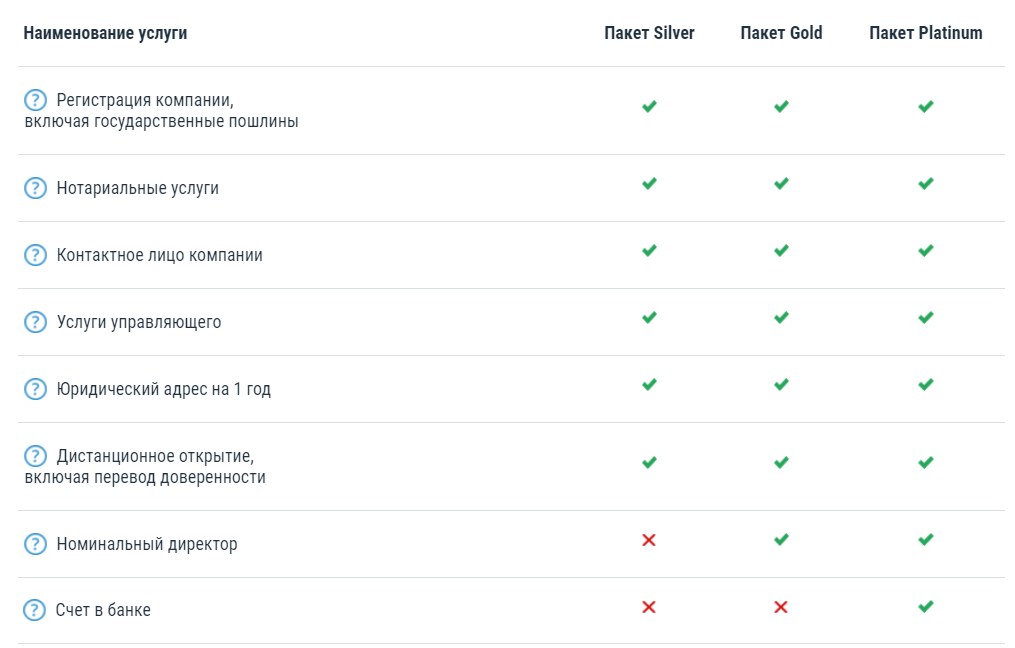Select the Пакет Gold column header

tap(781, 33)
